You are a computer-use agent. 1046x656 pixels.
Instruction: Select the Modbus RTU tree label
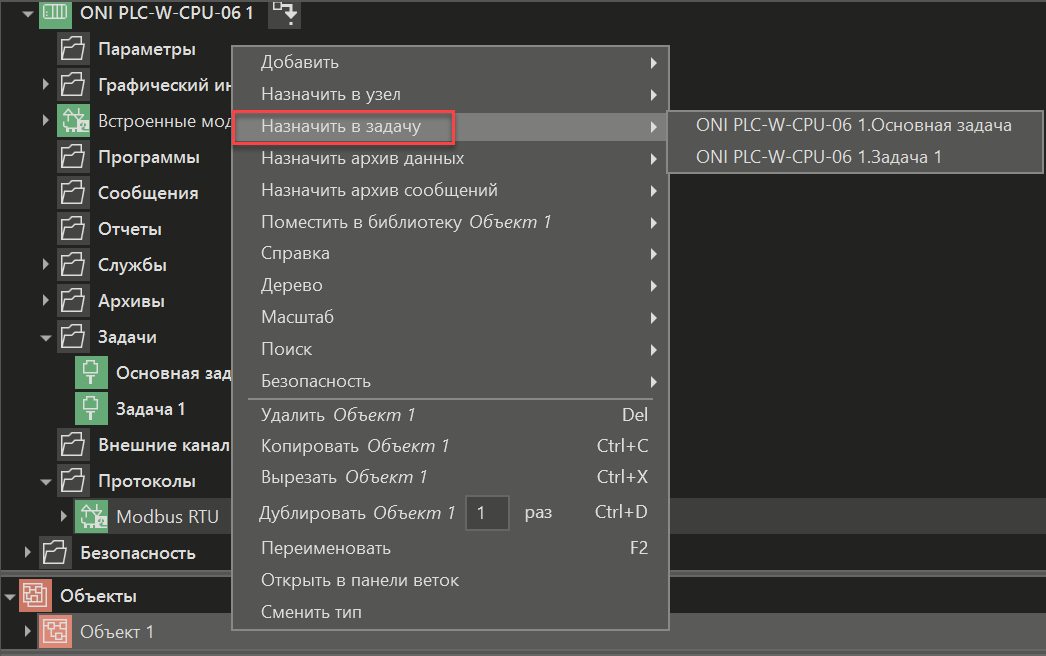point(167,517)
